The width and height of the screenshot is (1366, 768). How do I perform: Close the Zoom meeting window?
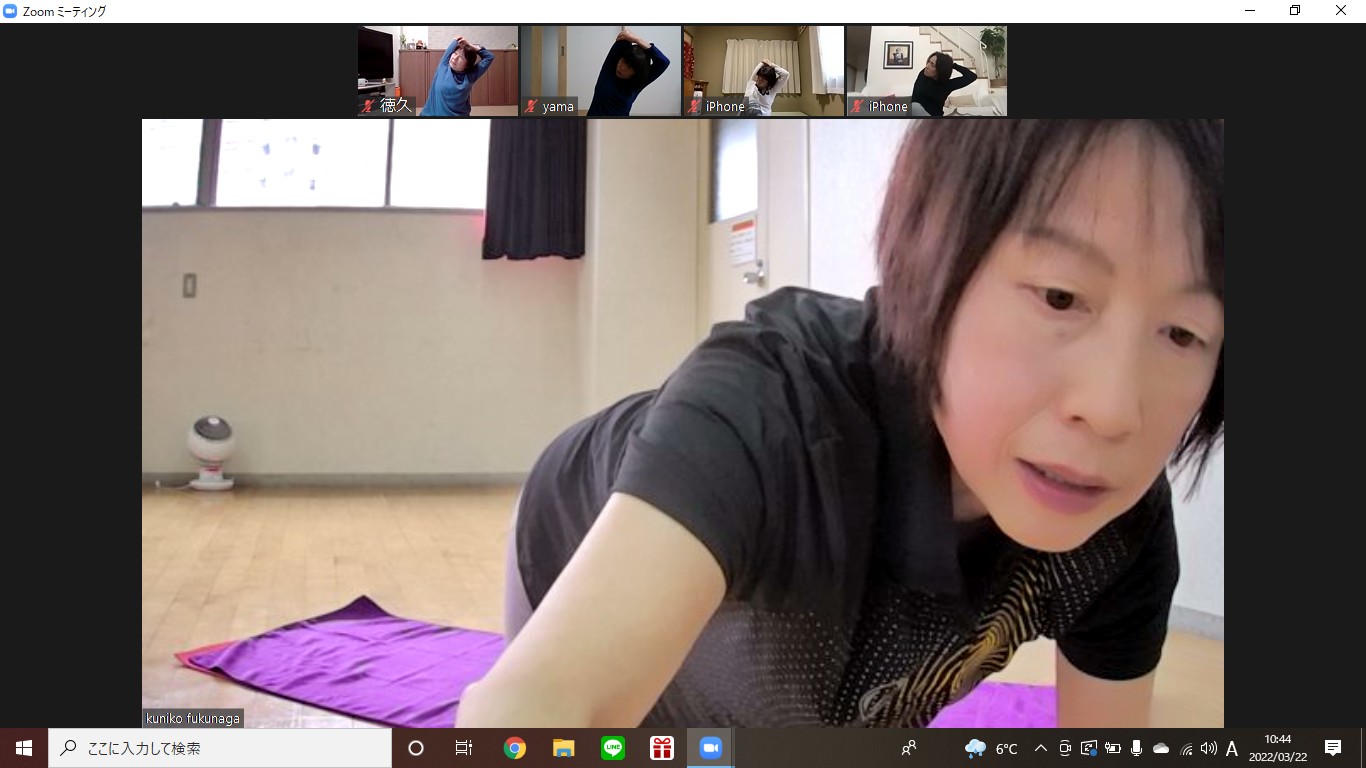(x=1341, y=11)
